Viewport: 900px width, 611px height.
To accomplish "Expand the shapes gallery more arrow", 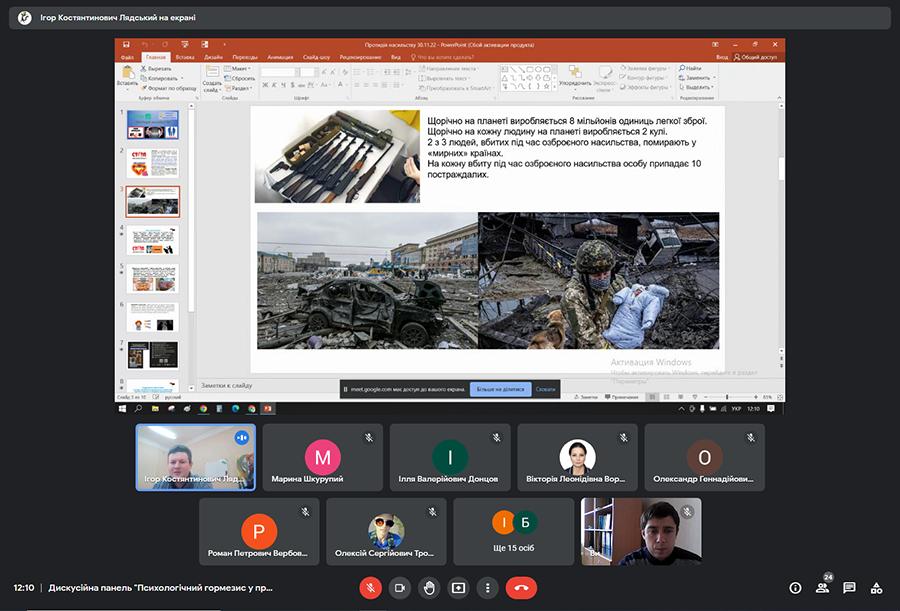I will [x=554, y=87].
